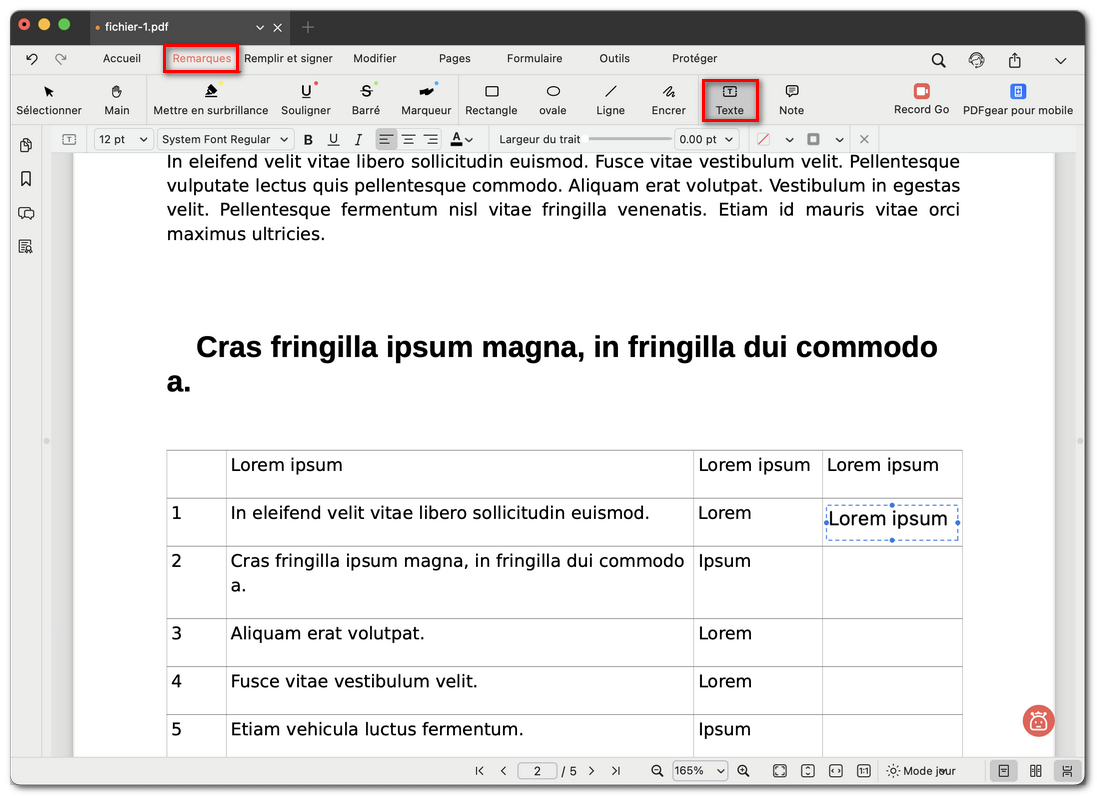1097x796 pixels.
Task: Toggle italic text formatting
Action: tap(358, 139)
